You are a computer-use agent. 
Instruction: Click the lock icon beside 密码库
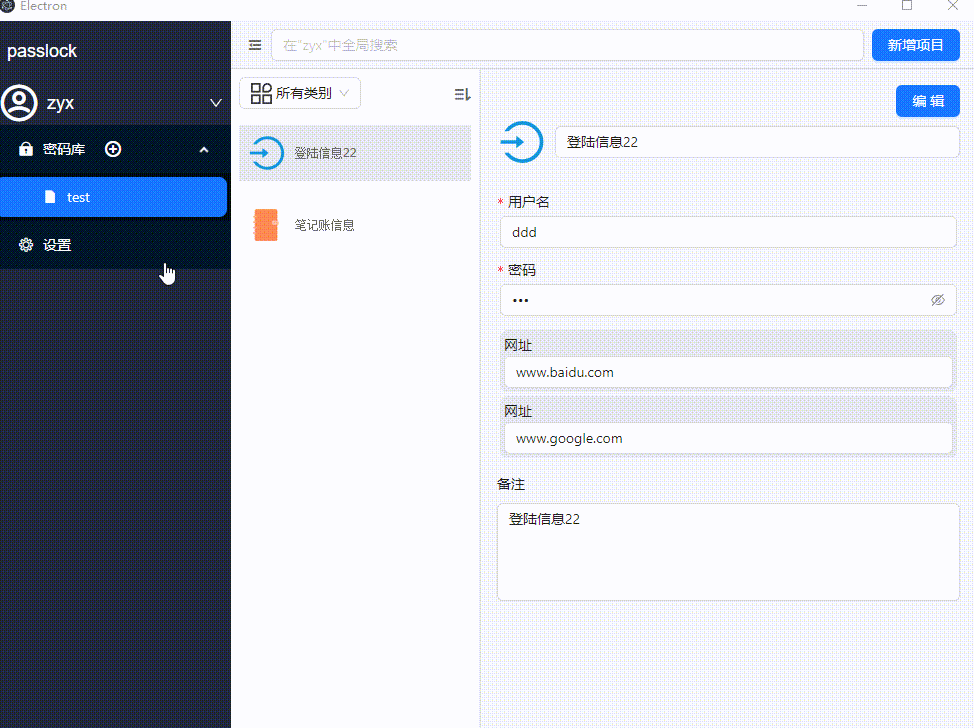pos(26,149)
